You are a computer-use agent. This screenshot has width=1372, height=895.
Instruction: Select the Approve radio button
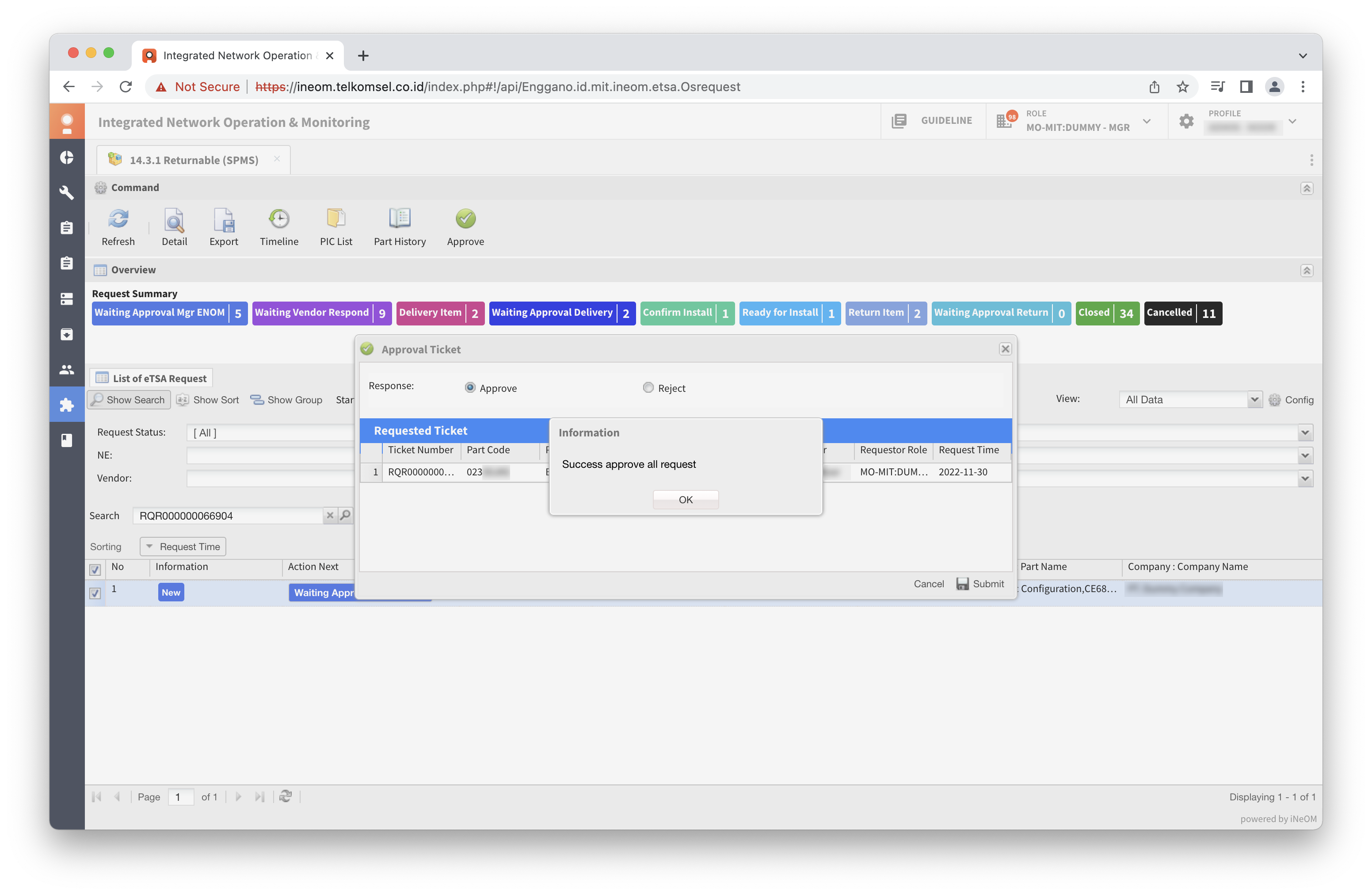click(x=470, y=387)
